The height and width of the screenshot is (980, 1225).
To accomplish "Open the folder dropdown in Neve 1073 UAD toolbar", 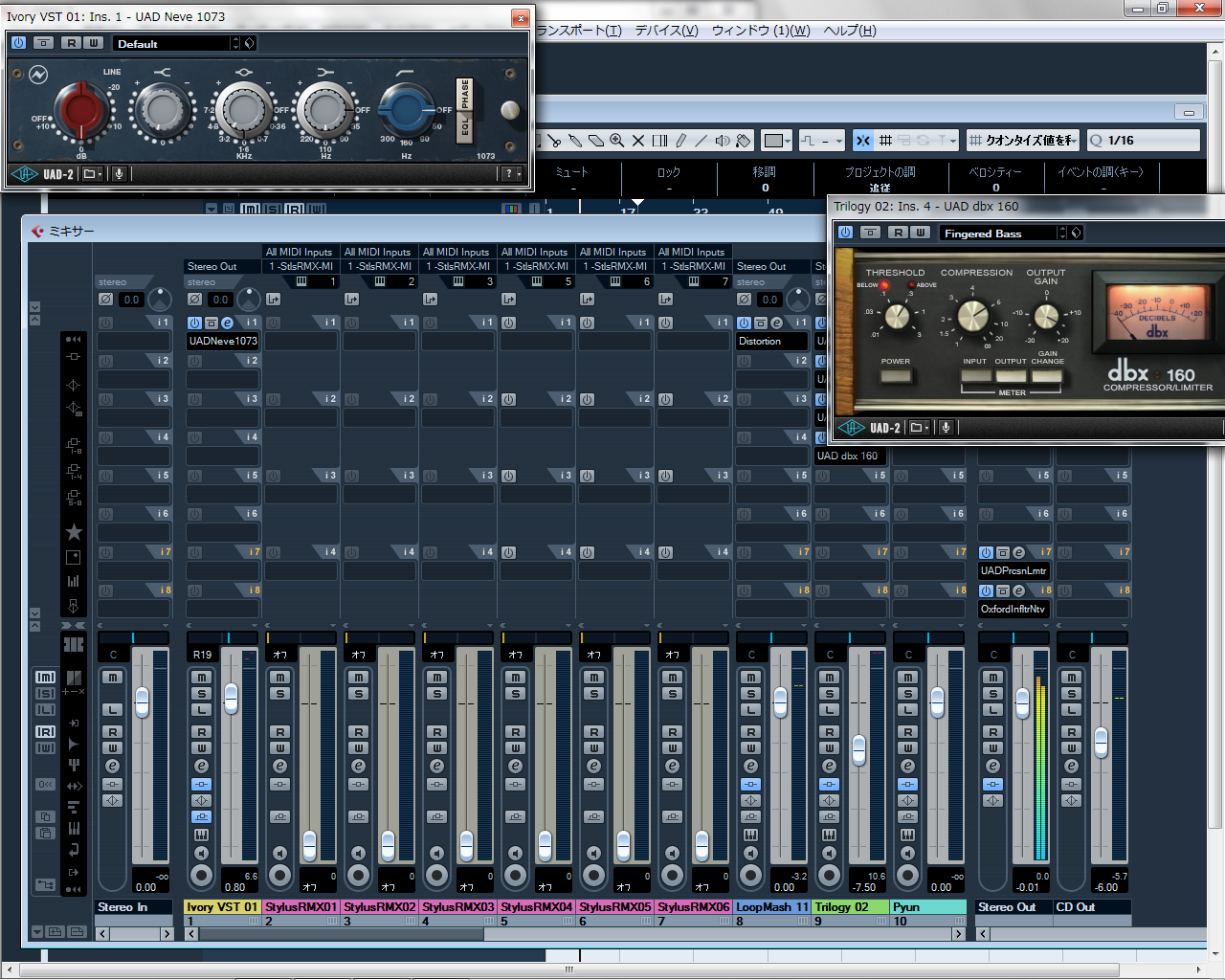I will pyautogui.click(x=92, y=174).
